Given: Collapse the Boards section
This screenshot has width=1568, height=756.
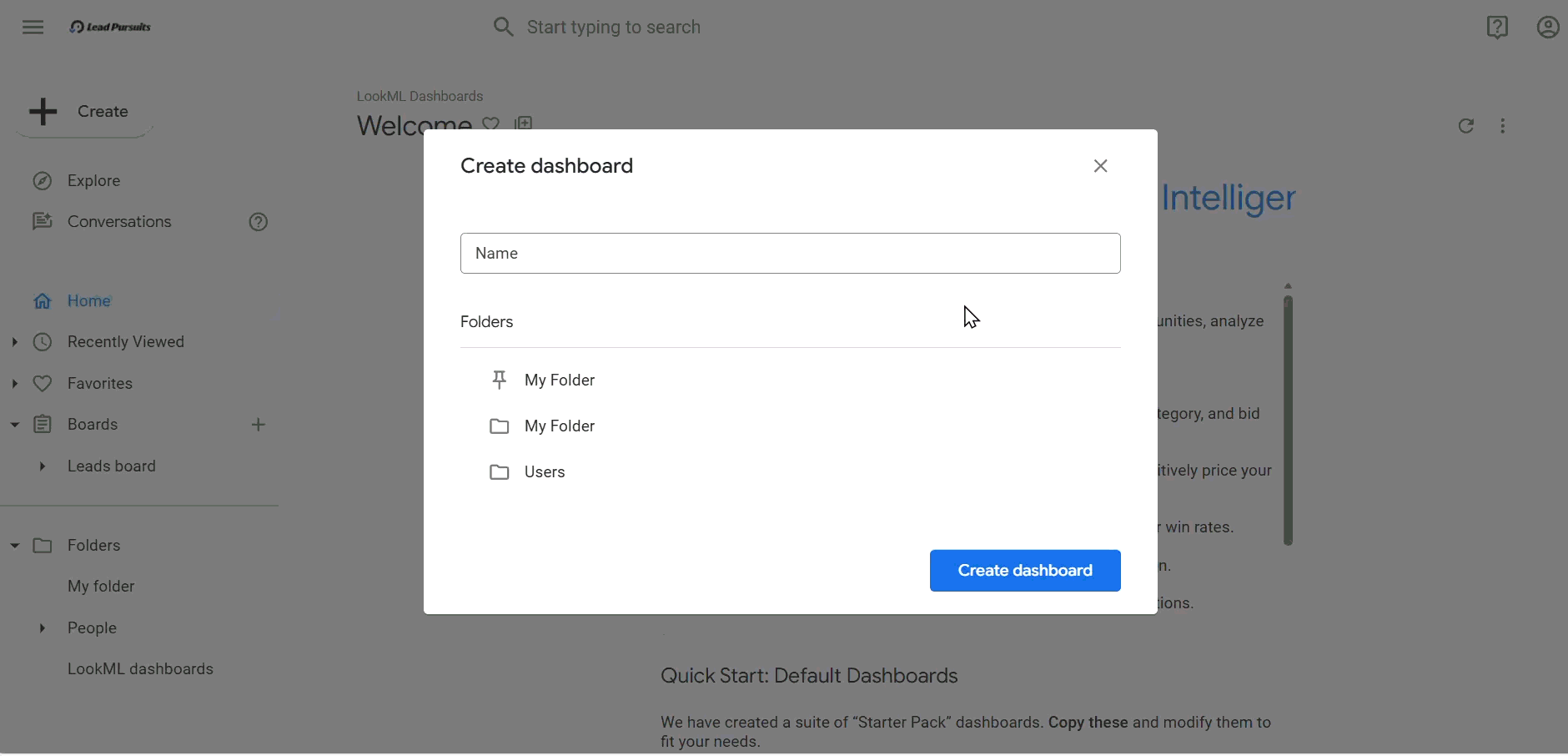Looking at the screenshot, I should click(15, 425).
